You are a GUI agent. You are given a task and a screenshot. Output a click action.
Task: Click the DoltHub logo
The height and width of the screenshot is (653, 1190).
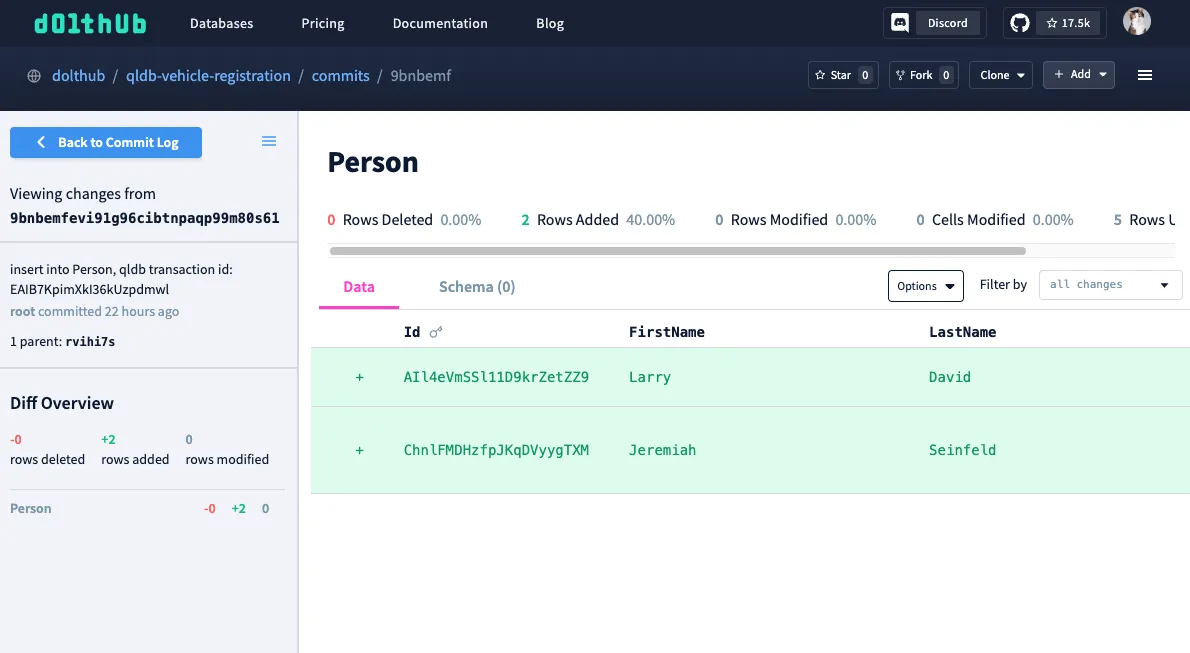(90, 23)
